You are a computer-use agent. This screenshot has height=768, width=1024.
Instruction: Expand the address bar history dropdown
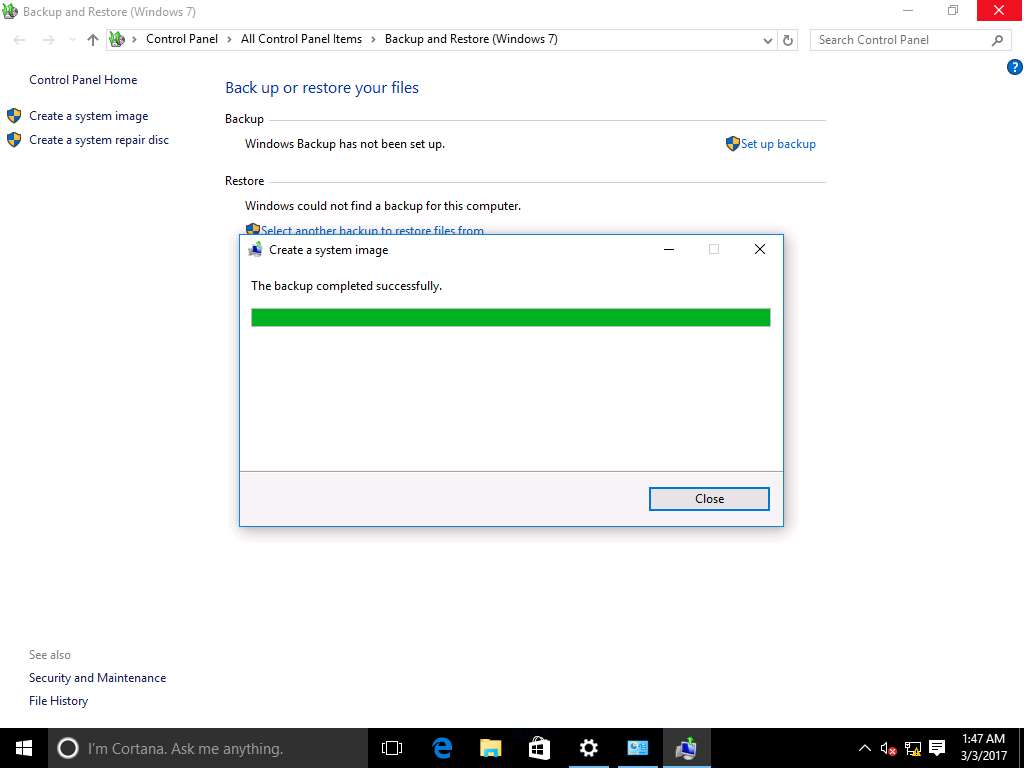(x=768, y=40)
